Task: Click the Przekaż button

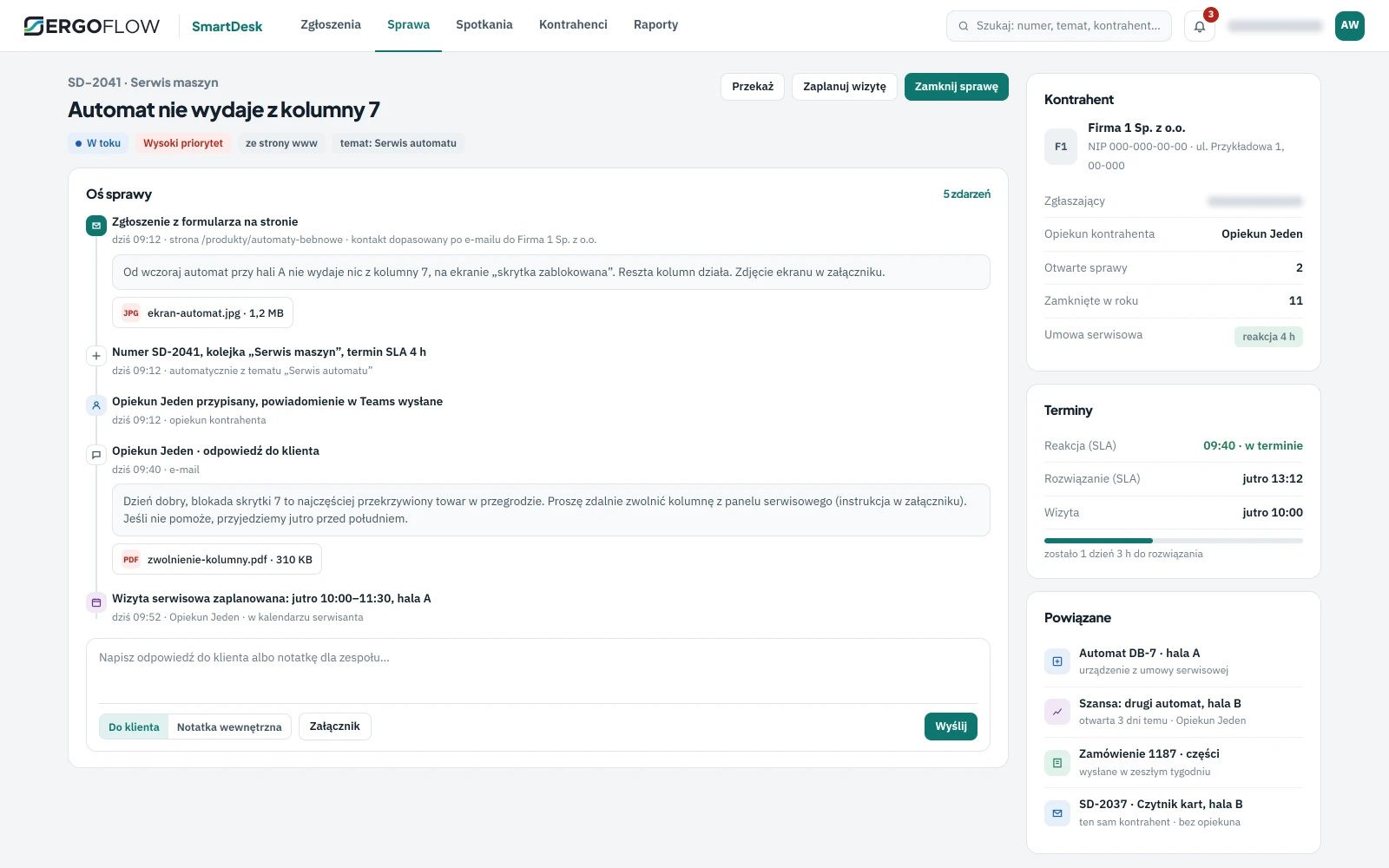Action: tap(753, 87)
